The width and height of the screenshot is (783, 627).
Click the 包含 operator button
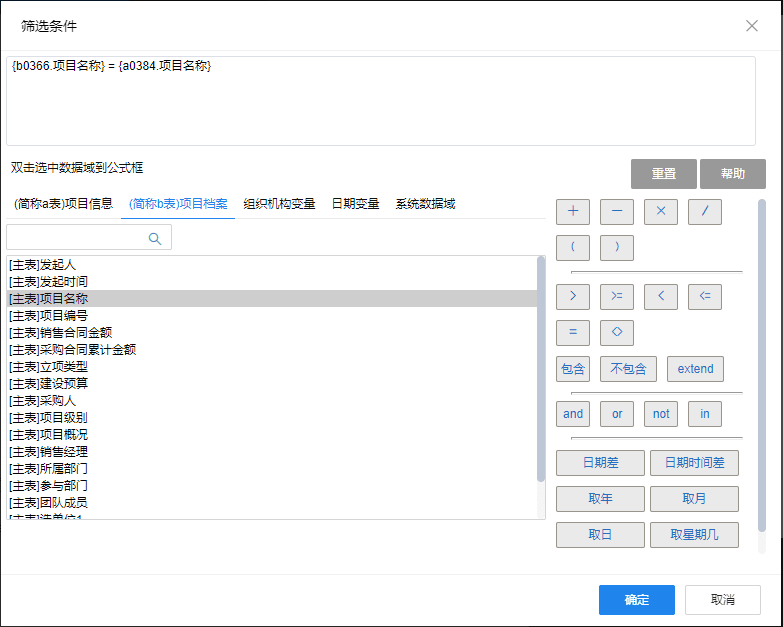point(573,369)
